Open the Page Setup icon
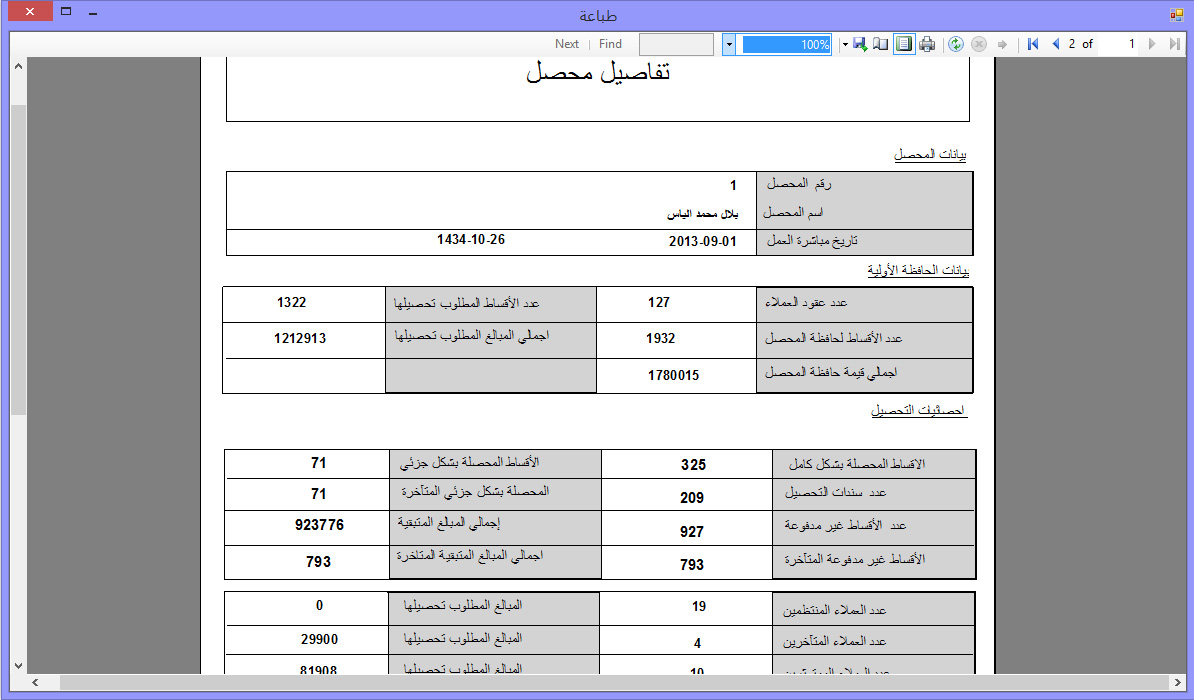This screenshot has height=700, width=1194. point(880,44)
